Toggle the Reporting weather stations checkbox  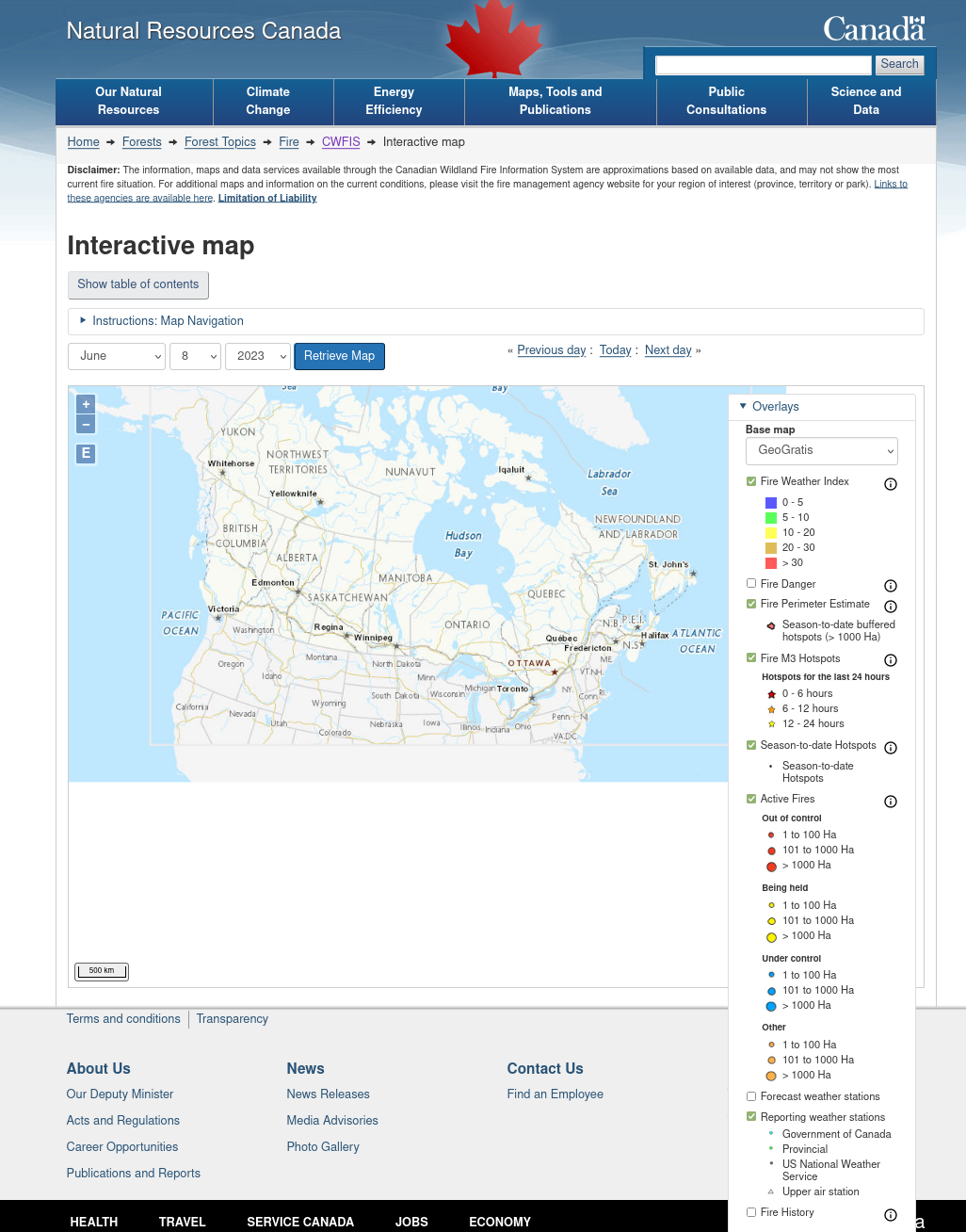[751, 1116]
